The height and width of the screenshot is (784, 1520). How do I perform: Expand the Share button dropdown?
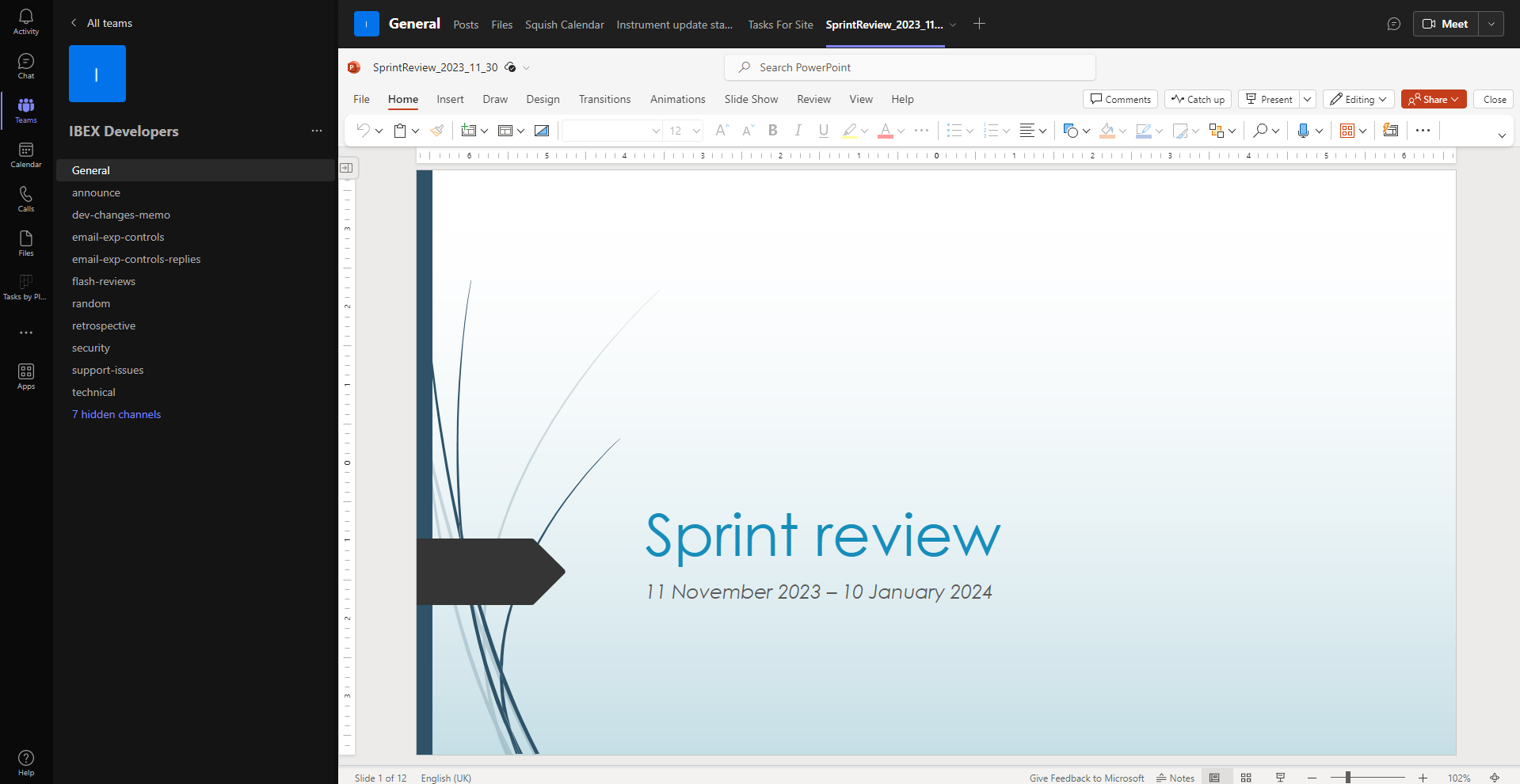point(1455,99)
